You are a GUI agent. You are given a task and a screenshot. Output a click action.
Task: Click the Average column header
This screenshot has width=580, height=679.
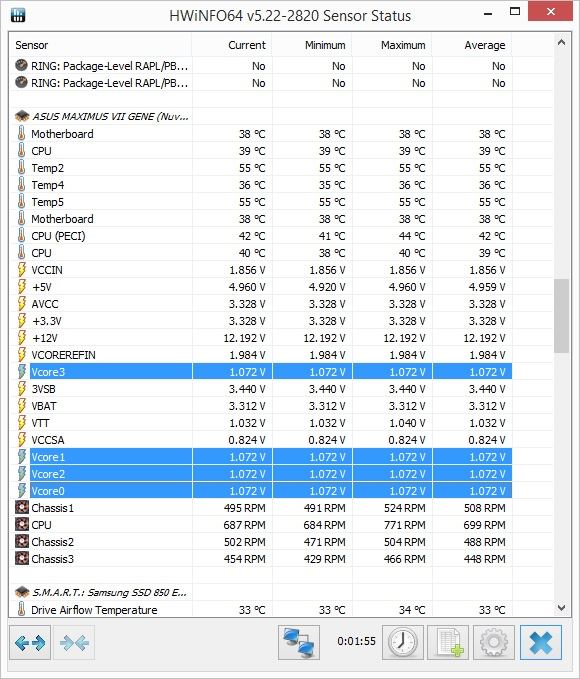pos(472,45)
